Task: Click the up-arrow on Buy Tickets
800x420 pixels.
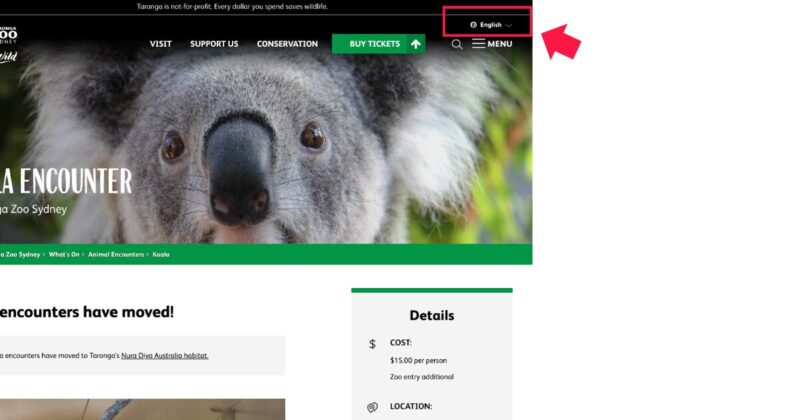Action: pos(416,44)
